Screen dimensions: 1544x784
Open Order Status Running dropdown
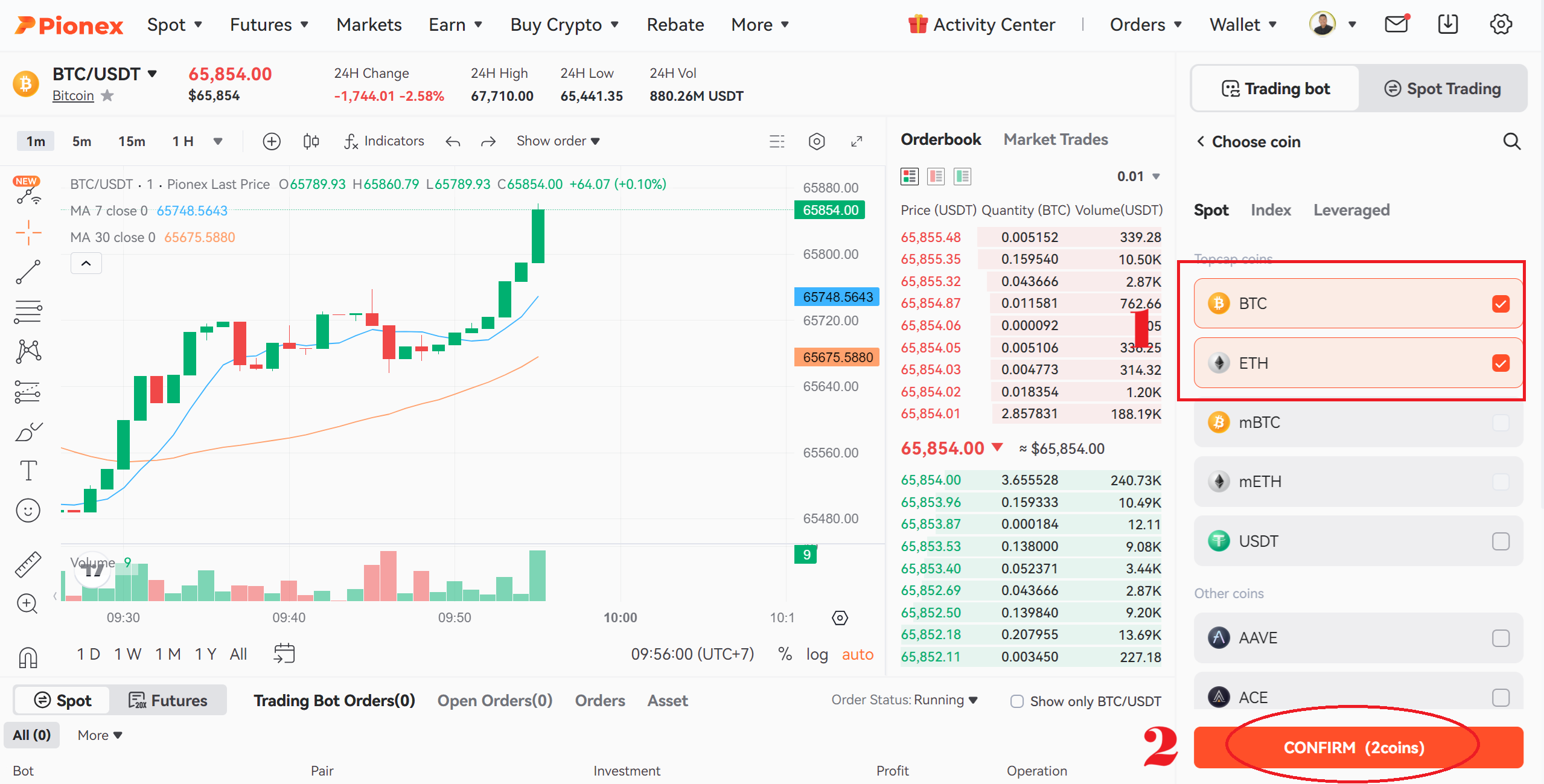click(x=945, y=700)
